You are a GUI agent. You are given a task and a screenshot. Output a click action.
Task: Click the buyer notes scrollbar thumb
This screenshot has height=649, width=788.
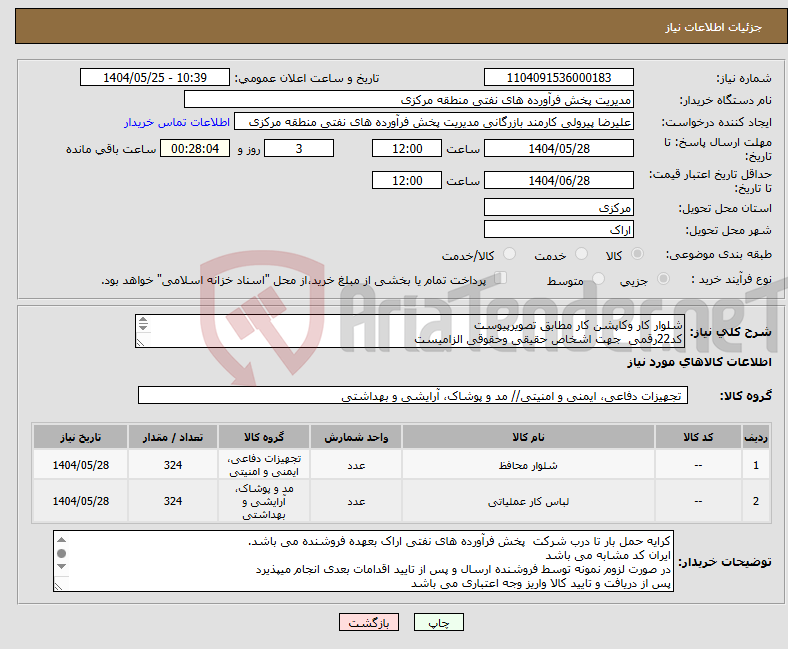[x=61, y=553]
